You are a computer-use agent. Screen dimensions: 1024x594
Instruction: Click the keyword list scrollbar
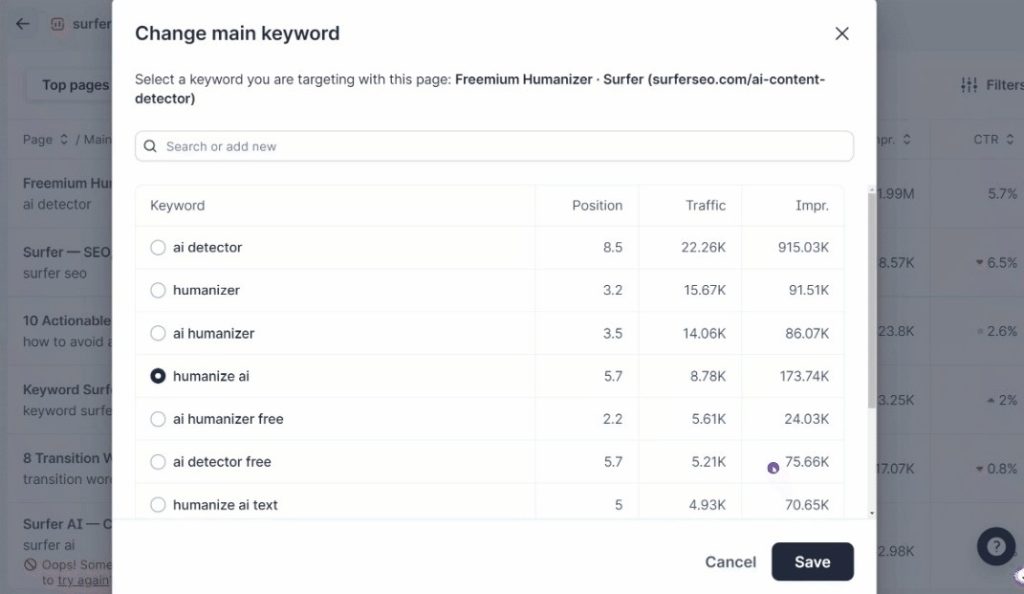871,300
